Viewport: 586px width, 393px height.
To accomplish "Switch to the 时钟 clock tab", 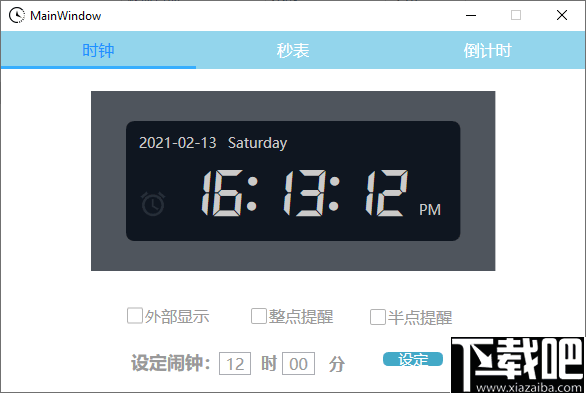I will (98, 50).
